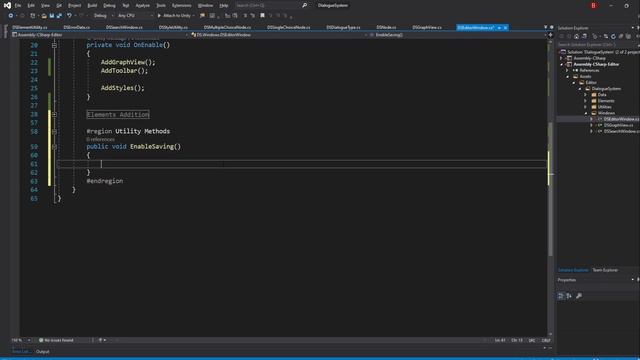Open the EnableSaving member dropdown
This screenshot has height=360, width=640.
click(x=457, y=35)
